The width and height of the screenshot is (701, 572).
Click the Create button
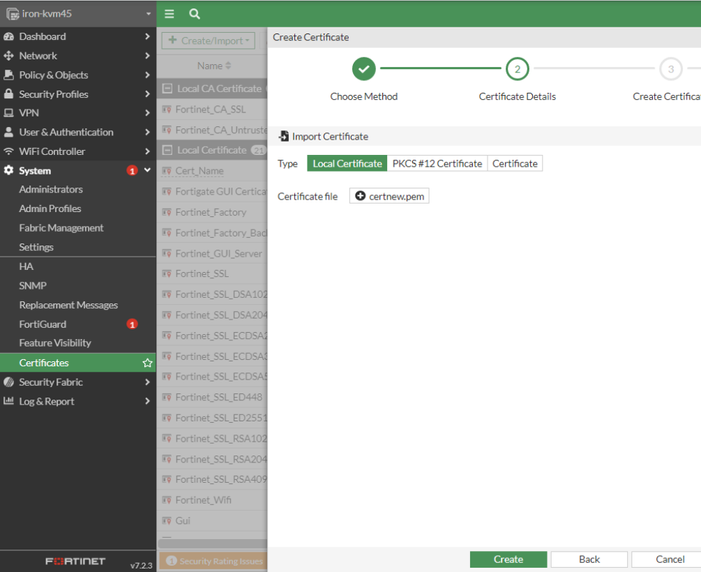tap(508, 559)
